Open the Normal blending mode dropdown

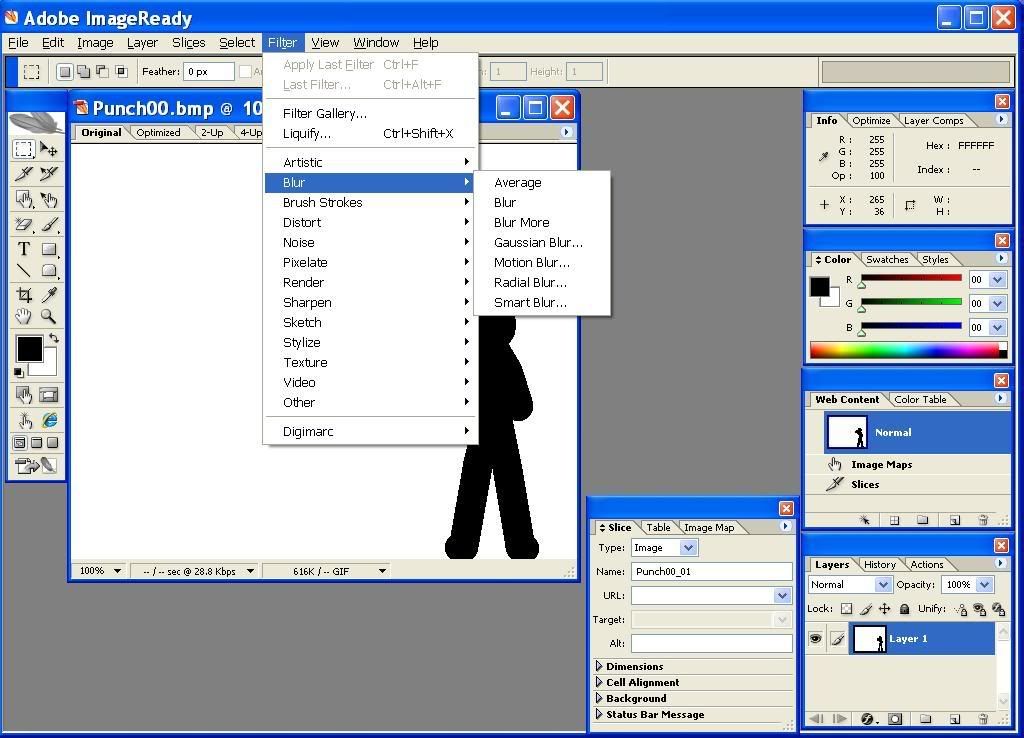click(x=884, y=584)
